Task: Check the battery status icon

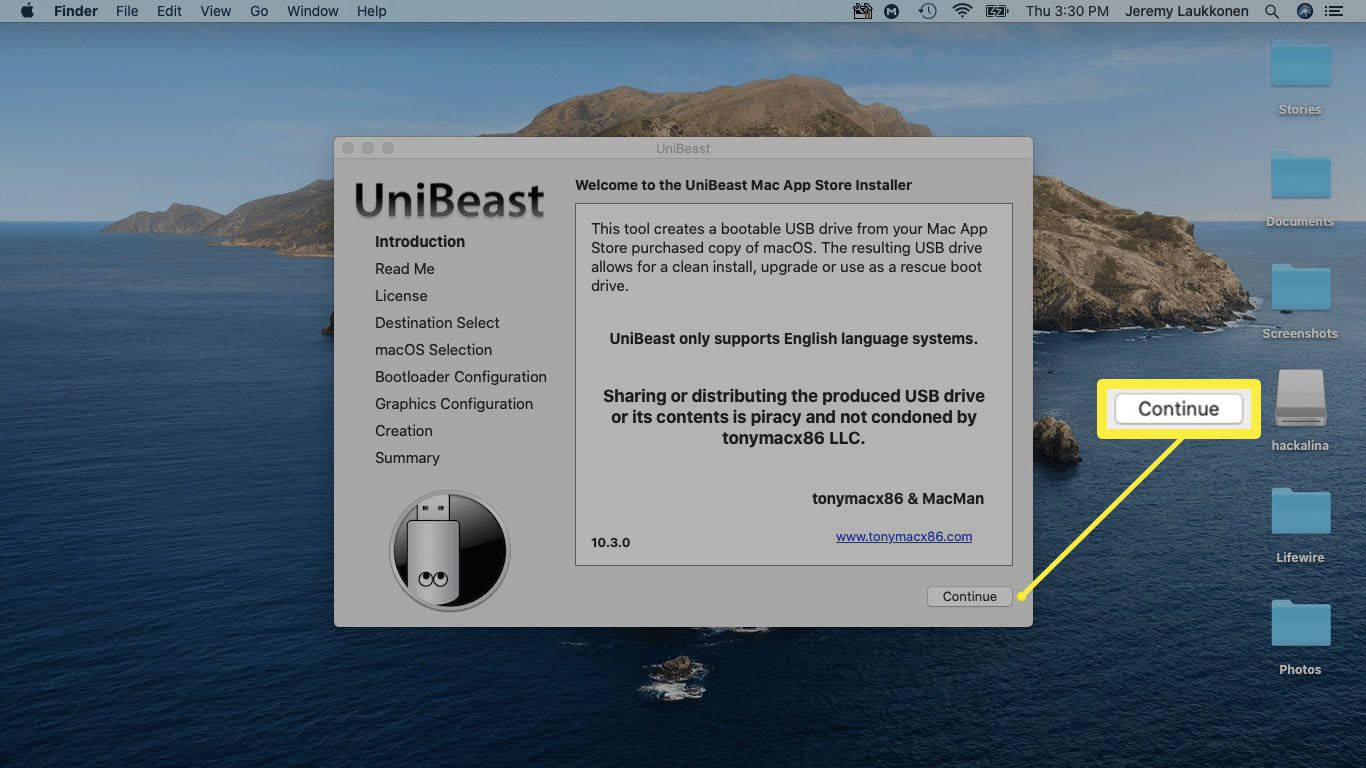Action: (x=996, y=11)
